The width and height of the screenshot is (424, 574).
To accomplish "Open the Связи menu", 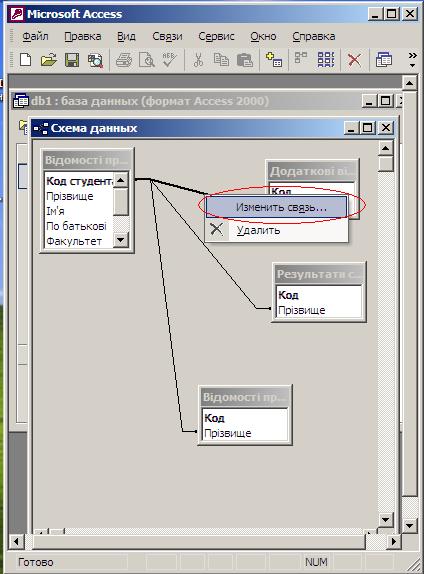I will click(167, 36).
